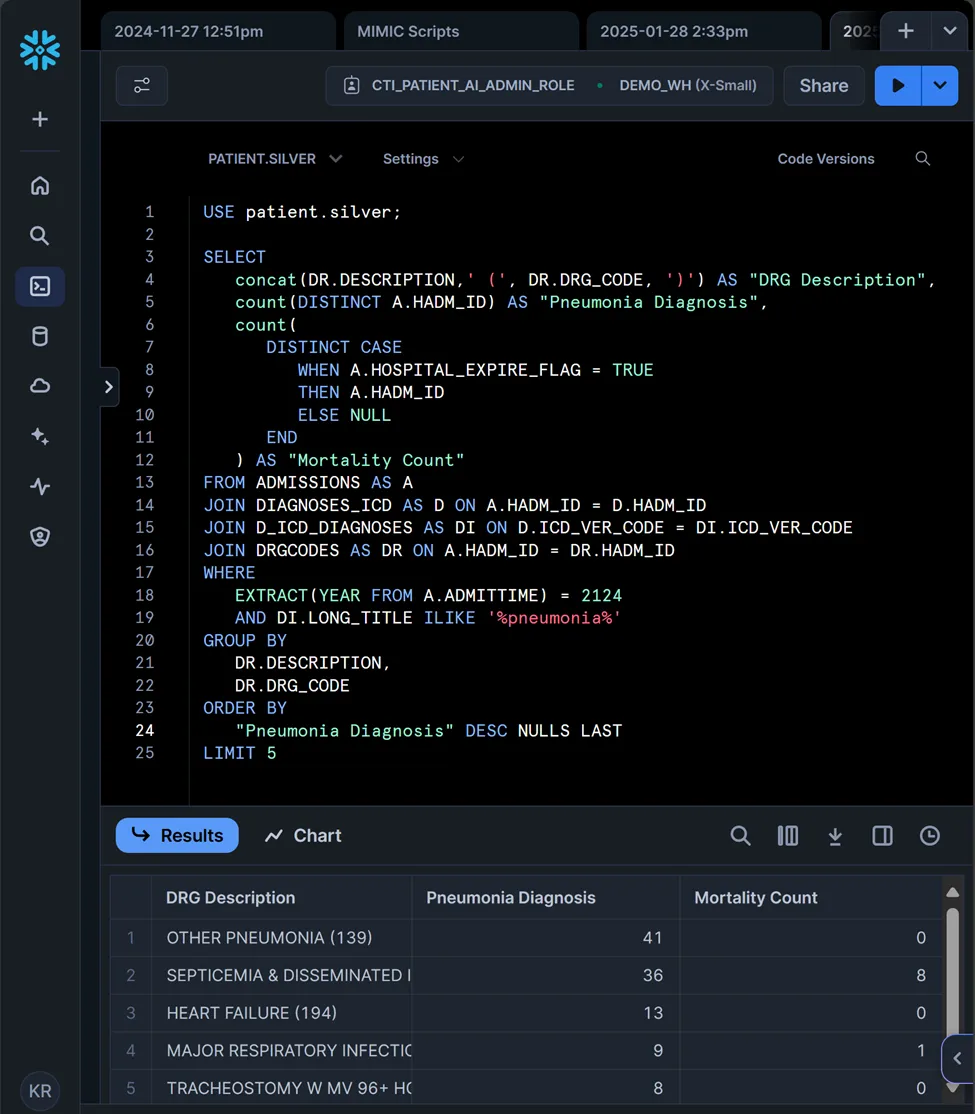The height and width of the screenshot is (1114, 975).
Task: Search within the code editor
Action: click(x=922, y=158)
